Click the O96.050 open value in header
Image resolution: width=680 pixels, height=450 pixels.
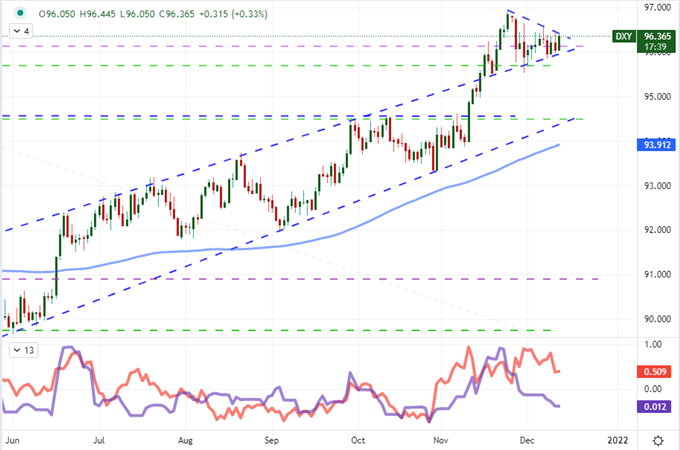pos(57,14)
